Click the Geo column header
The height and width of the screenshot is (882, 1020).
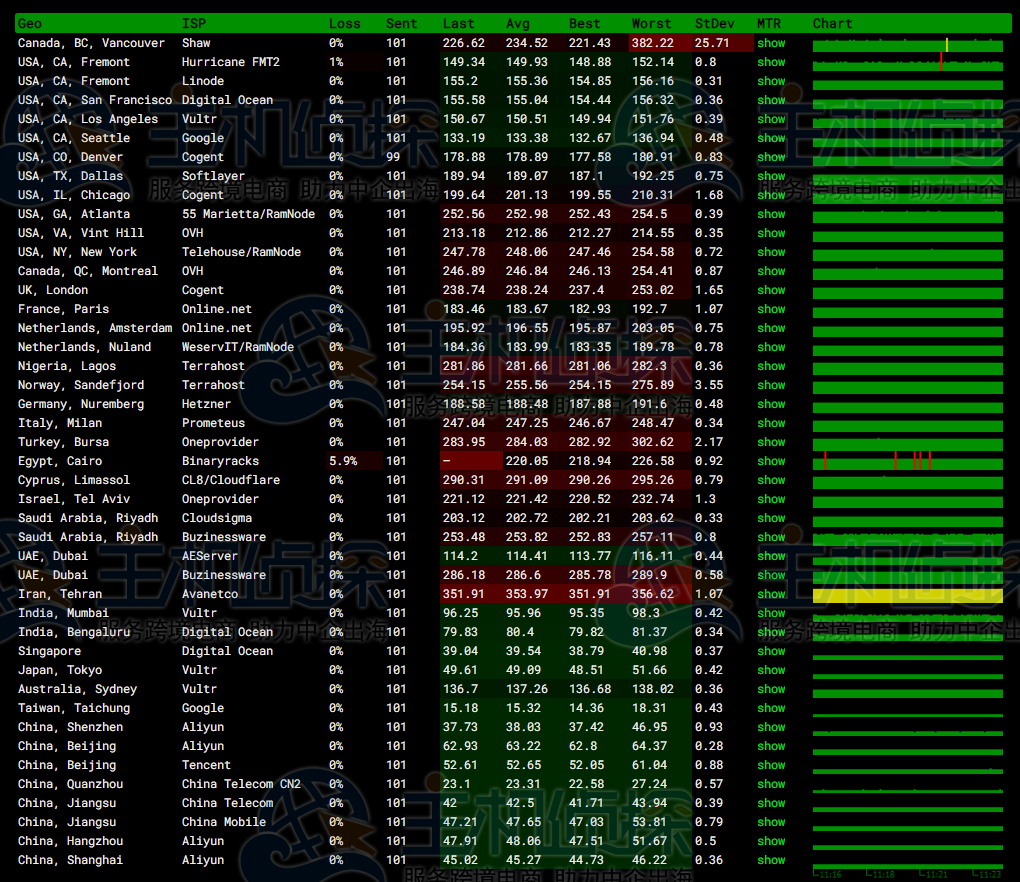click(30, 23)
